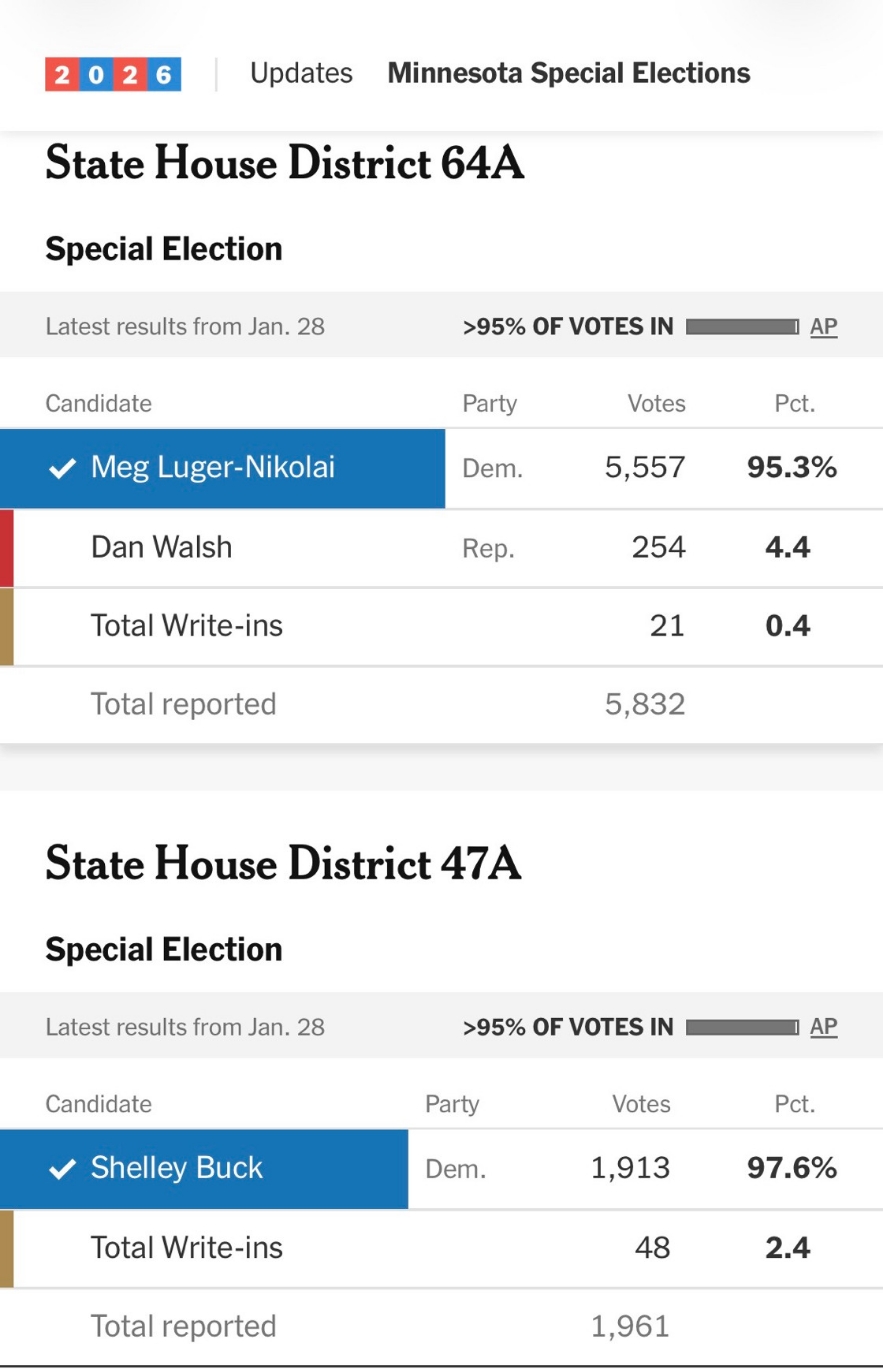Select the Meg Luger-Nikolai candidate row

tap(212, 468)
